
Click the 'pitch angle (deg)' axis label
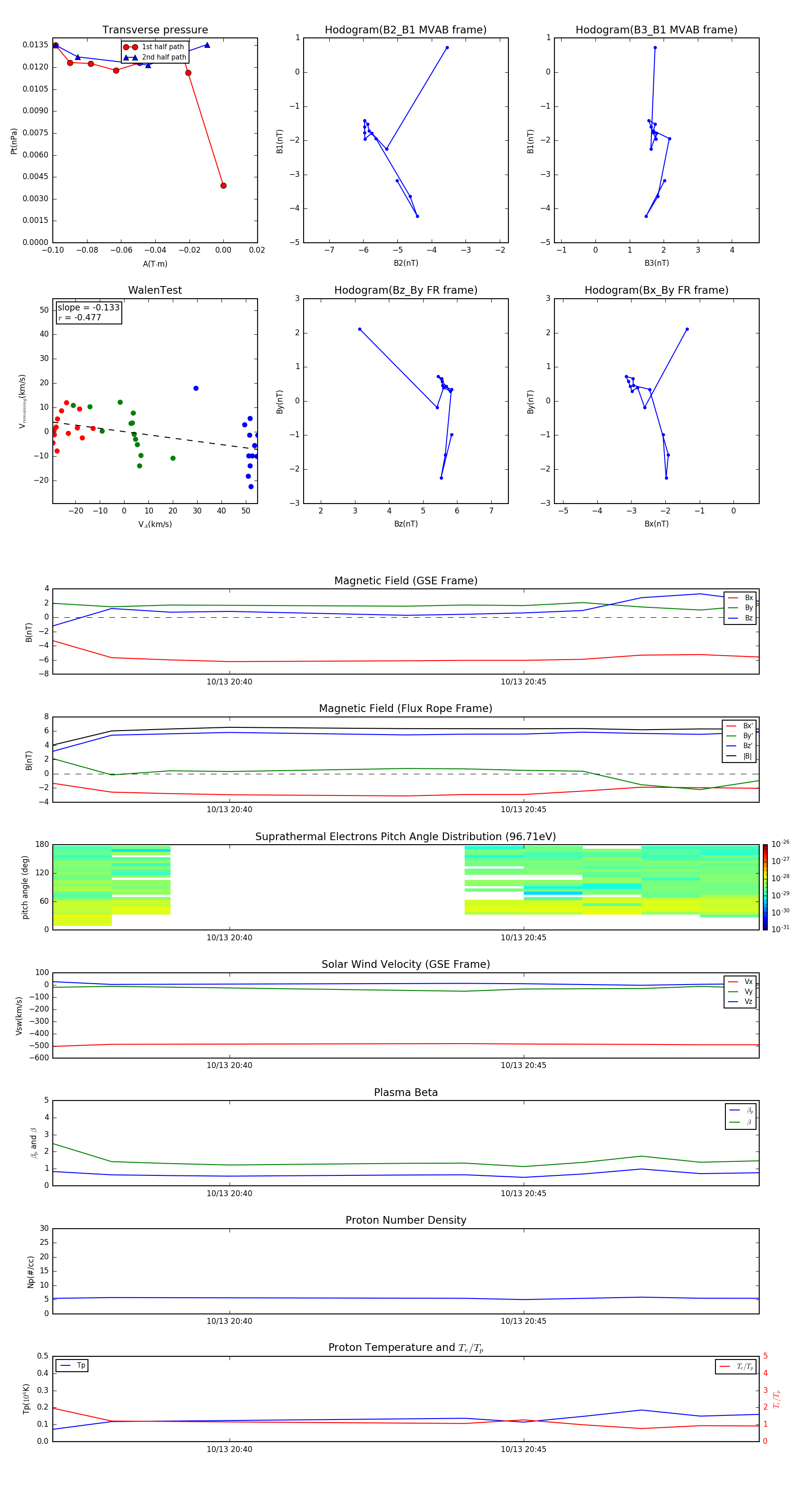[x=25, y=887]
